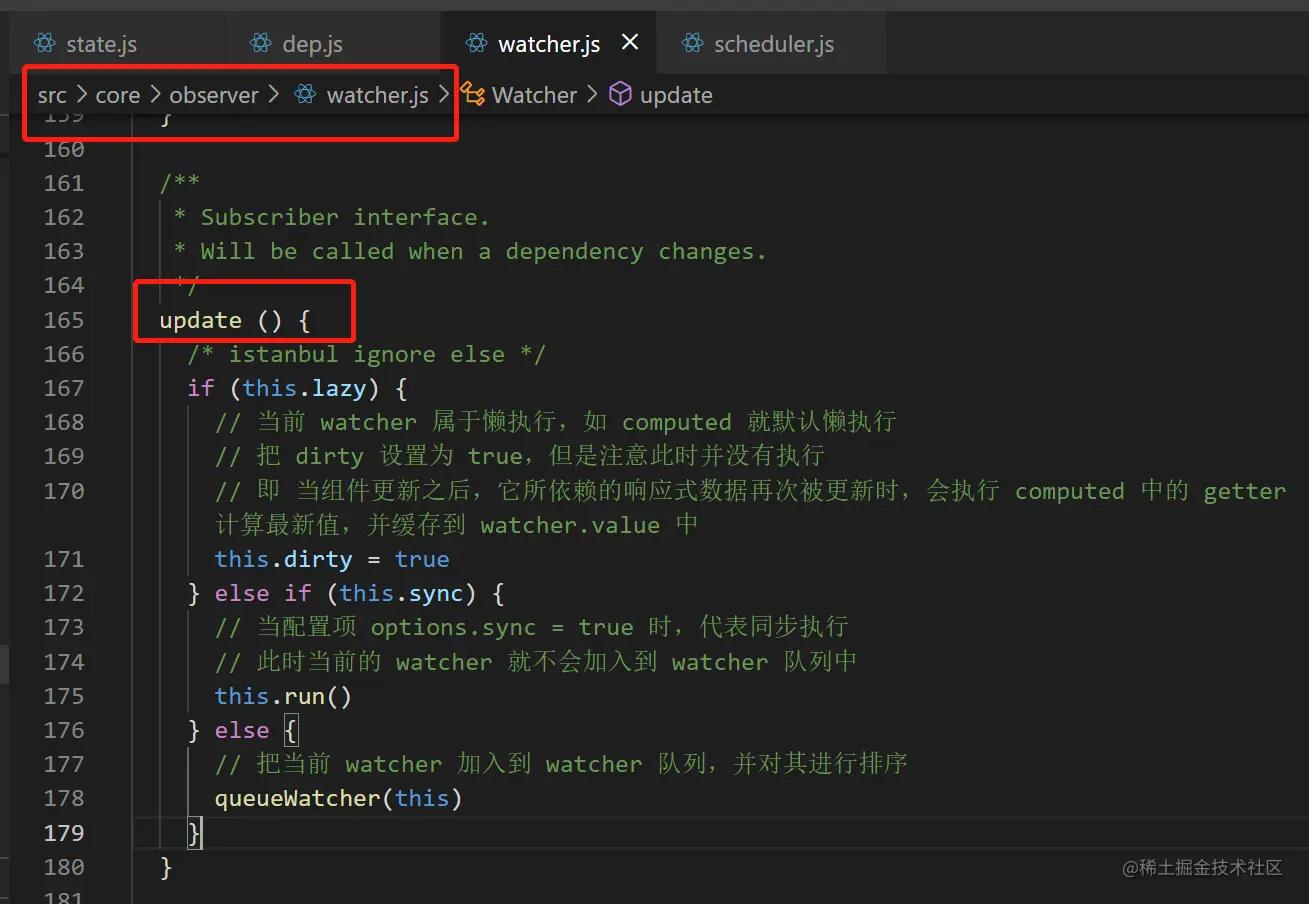Click line number 167 in the gutter
This screenshot has height=904, width=1309.
(x=64, y=388)
